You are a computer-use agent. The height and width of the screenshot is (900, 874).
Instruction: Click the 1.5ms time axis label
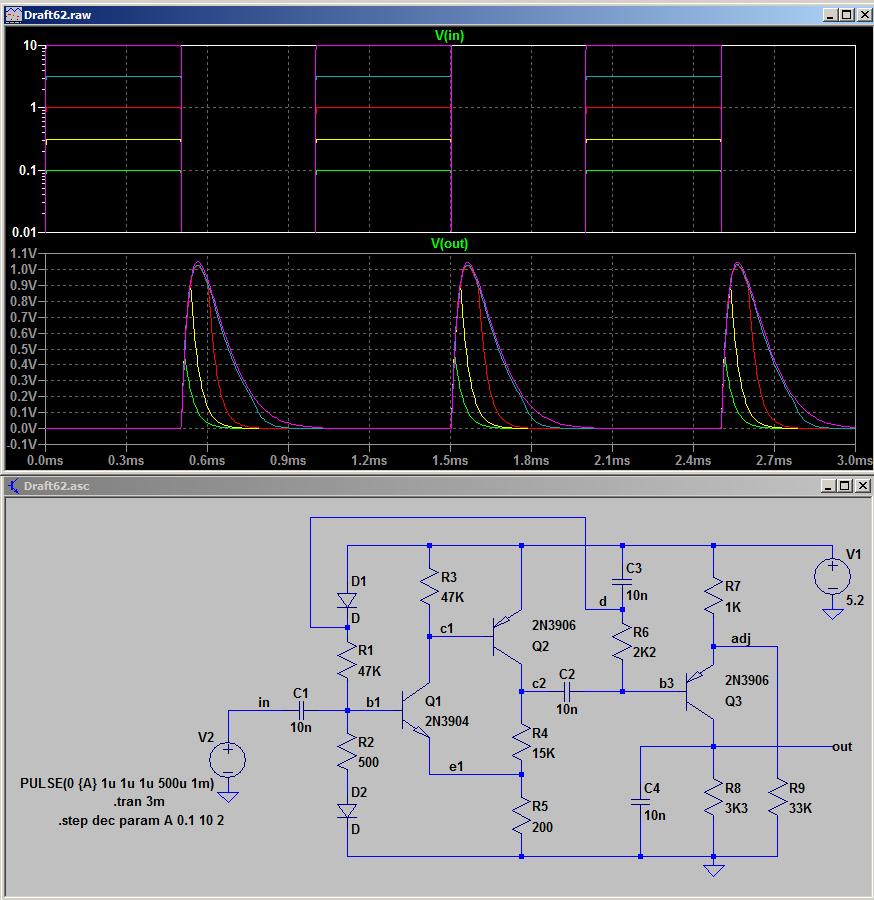point(450,460)
